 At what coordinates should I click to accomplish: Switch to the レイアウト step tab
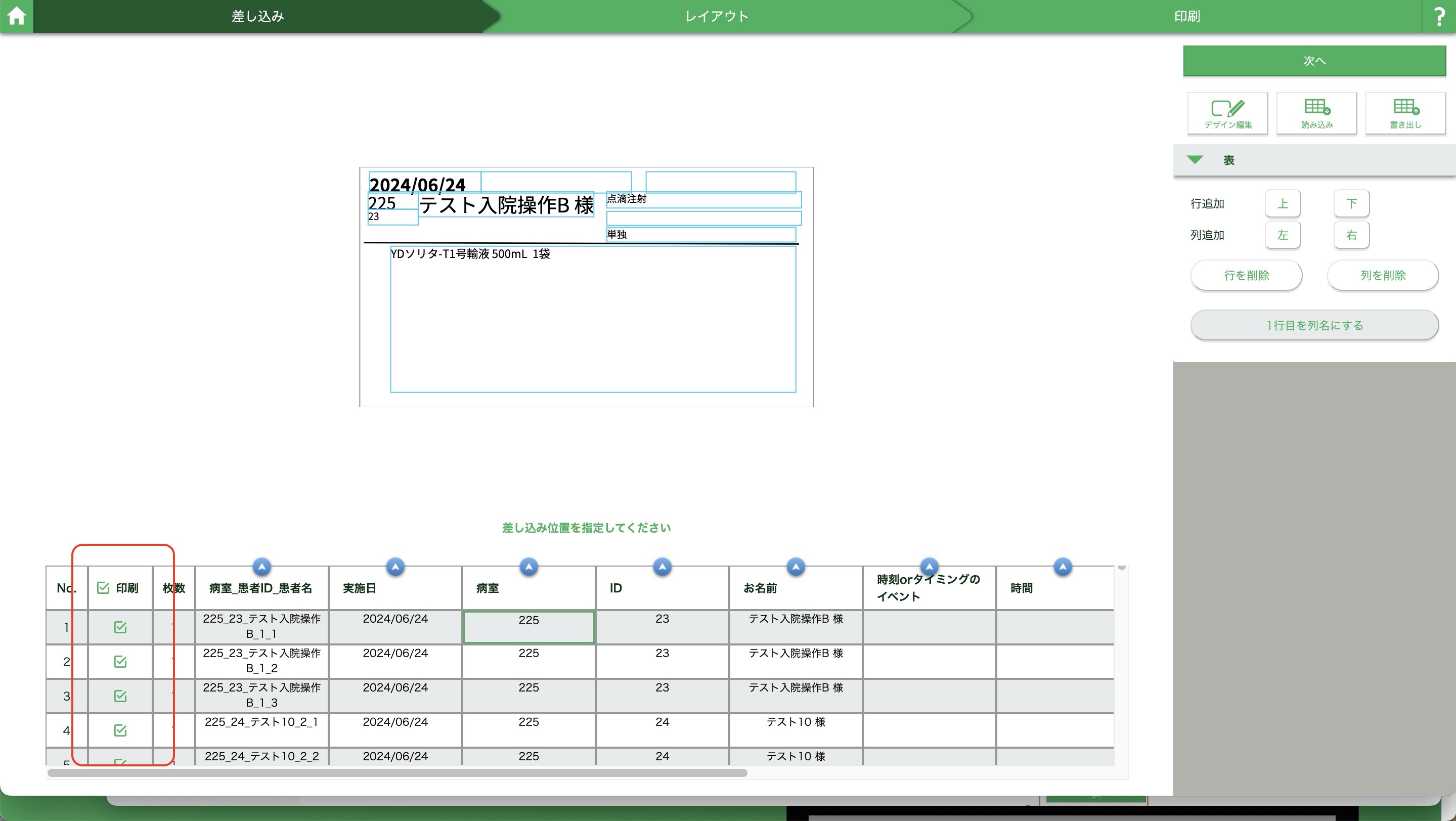pos(717,16)
